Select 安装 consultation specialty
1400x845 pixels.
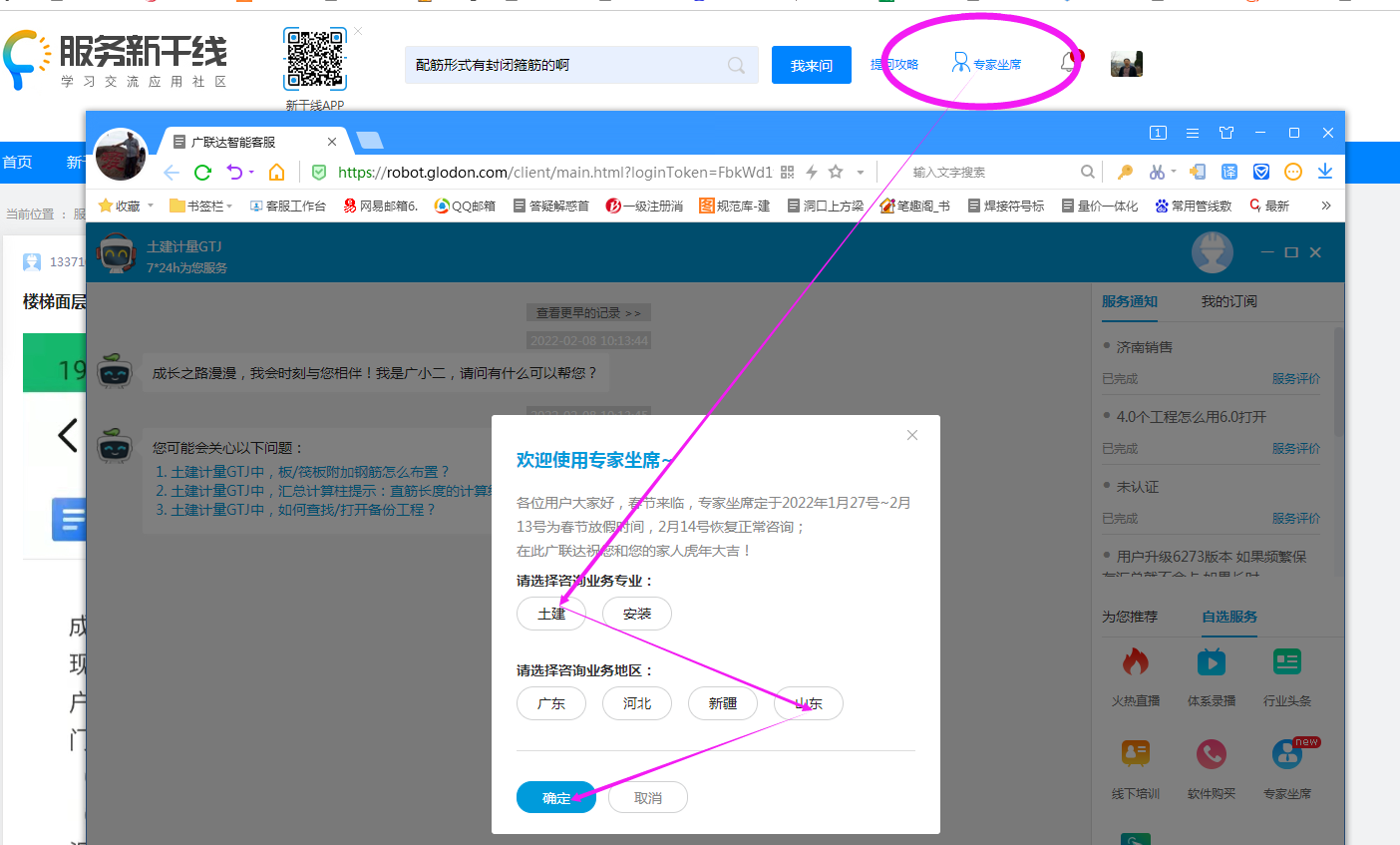[x=637, y=614]
